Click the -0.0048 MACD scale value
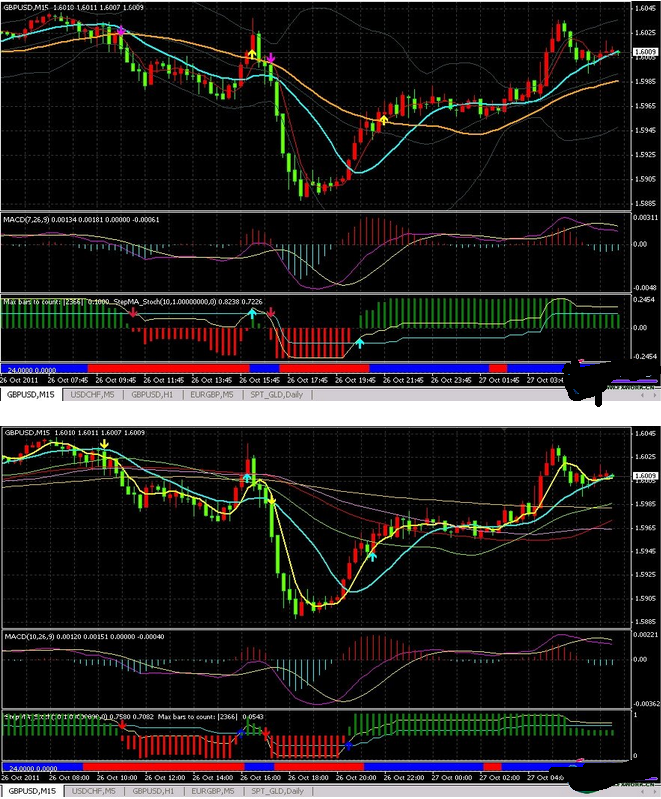Screen dimensions: 661x799 [646, 287]
